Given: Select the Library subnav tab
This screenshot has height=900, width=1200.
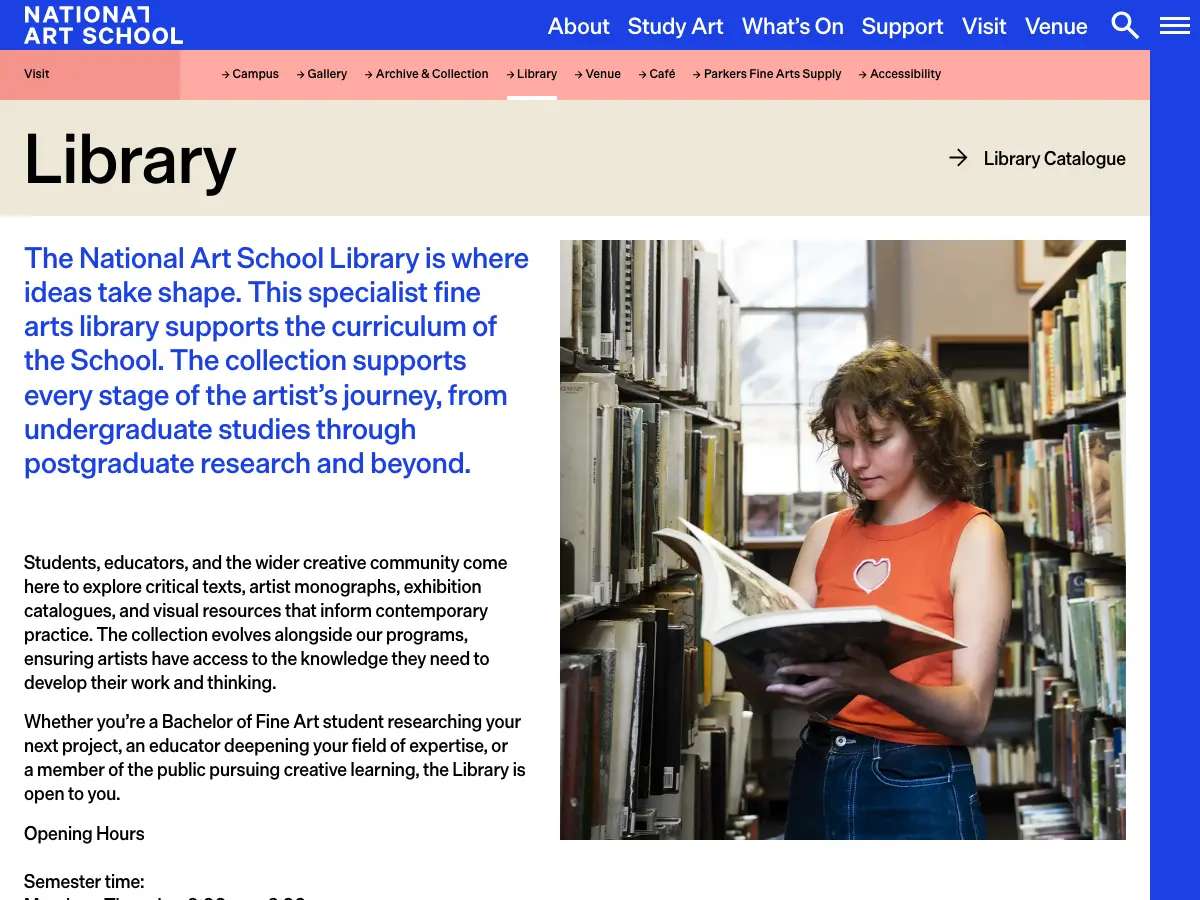Looking at the screenshot, I should coord(531,74).
